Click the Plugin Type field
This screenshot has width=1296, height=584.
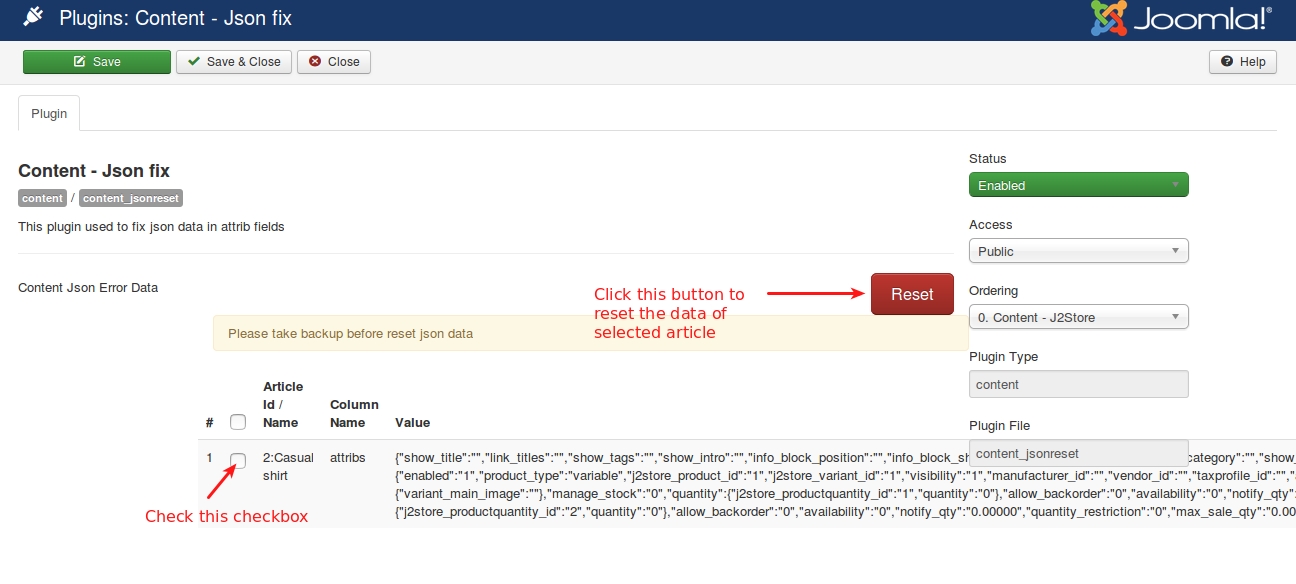tap(1078, 384)
